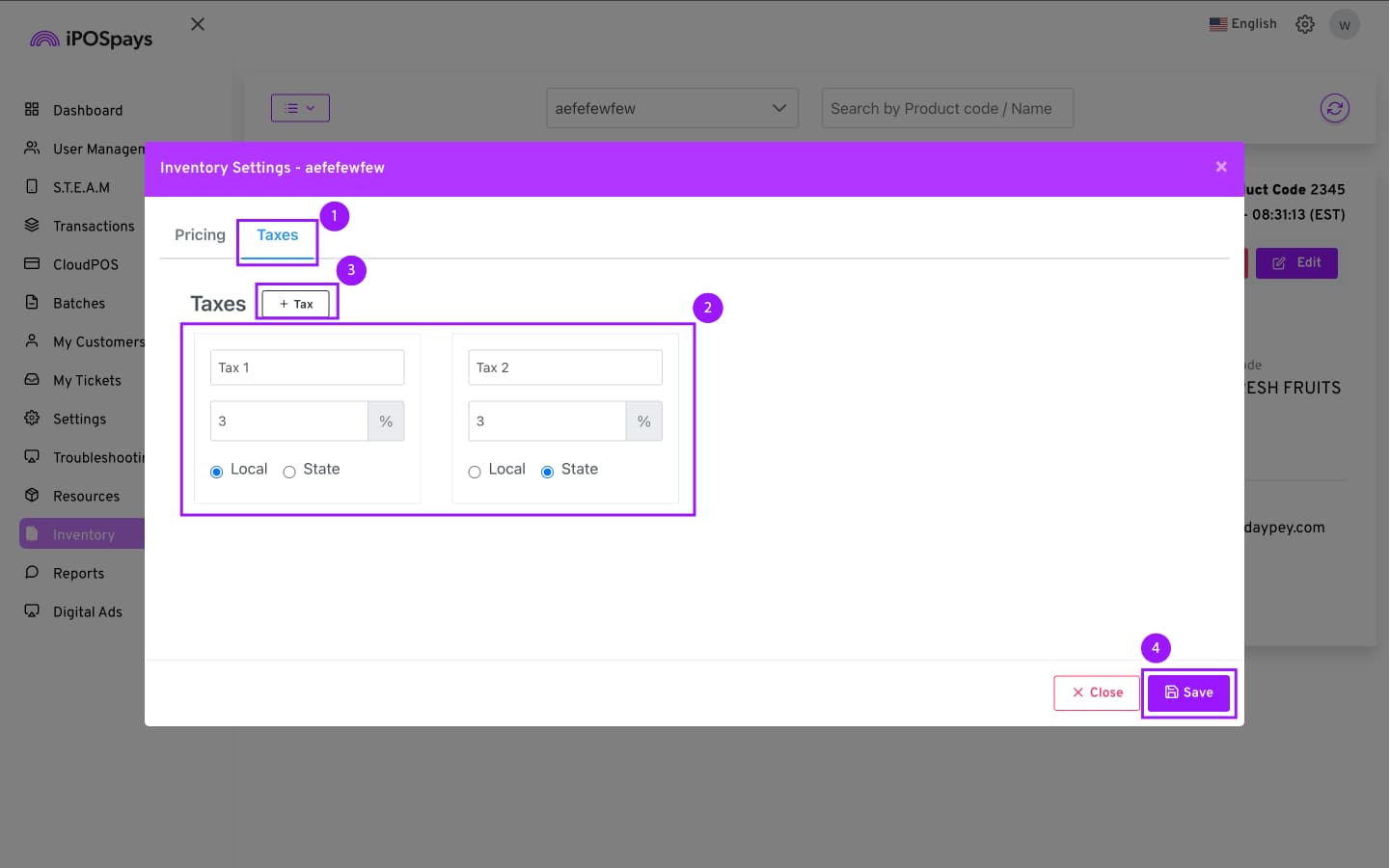Select Local radio for Tax 2
Image resolution: width=1390 pixels, height=868 pixels.
click(x=475, y=472)
